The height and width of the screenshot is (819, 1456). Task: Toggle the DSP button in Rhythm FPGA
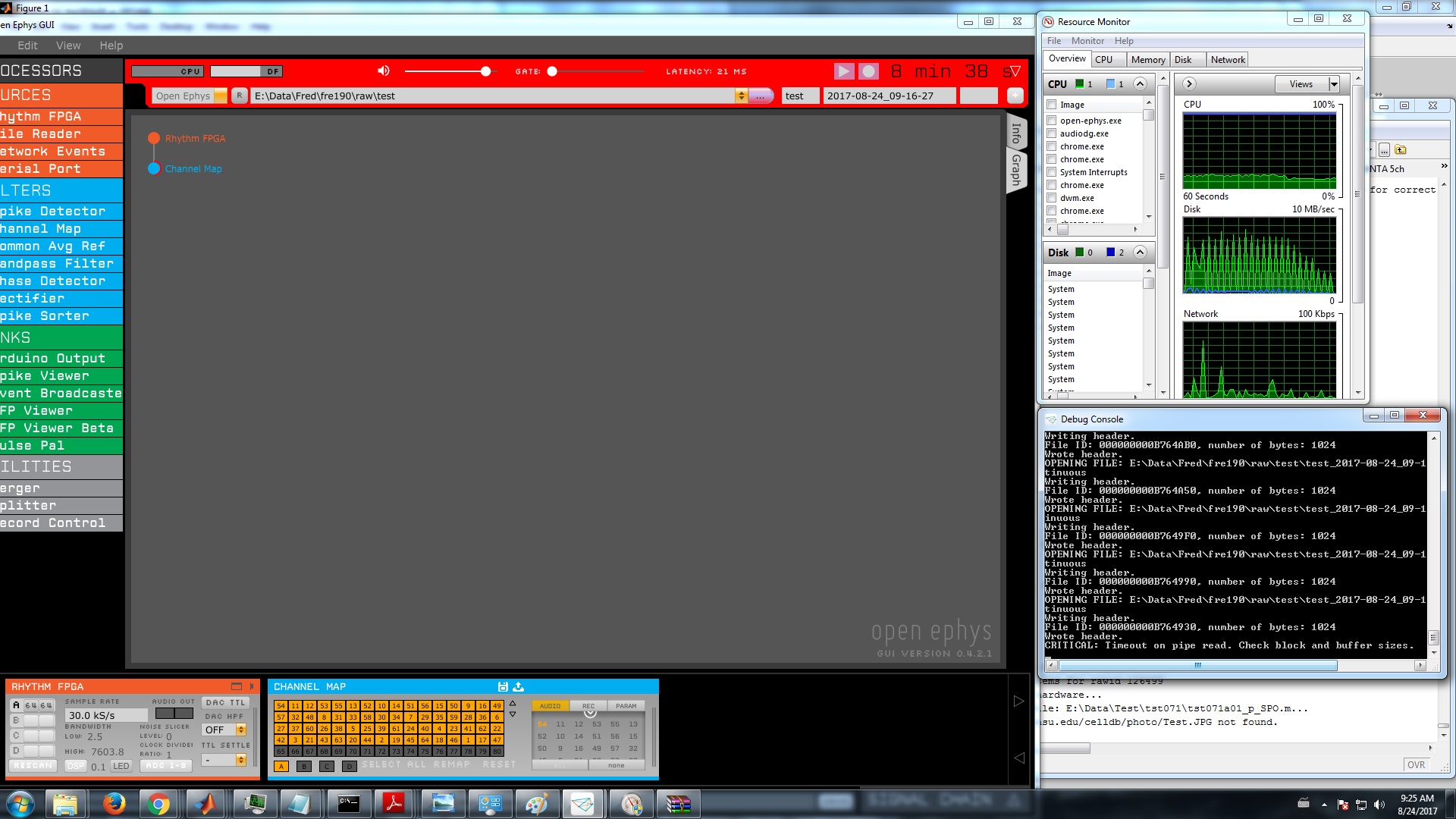coord(74,766)
